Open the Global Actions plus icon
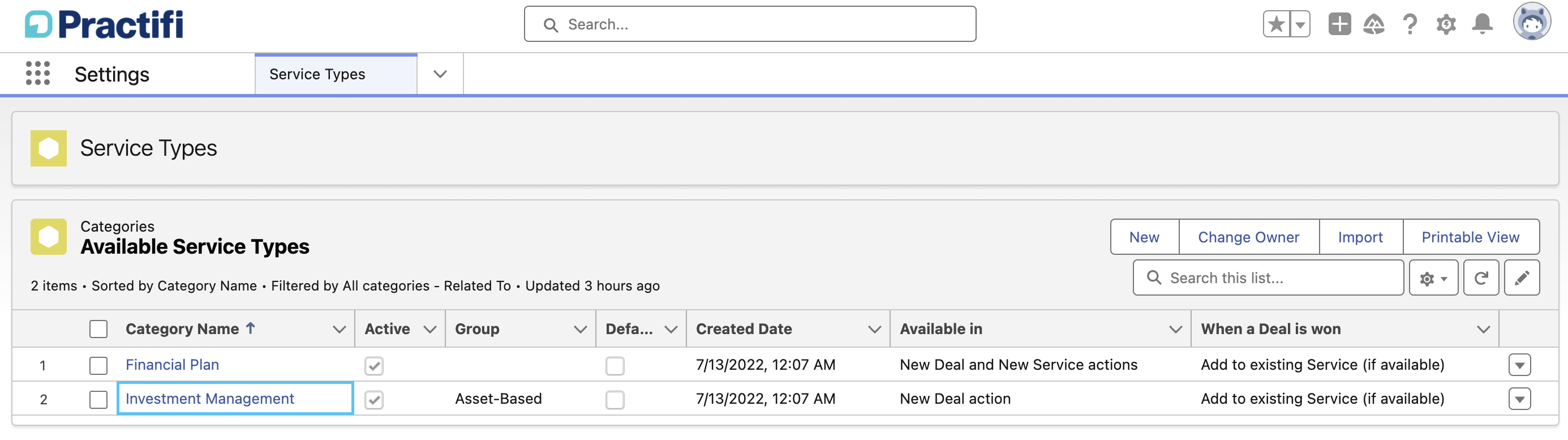This screenshot has width=1568, height=440. 1339,24
